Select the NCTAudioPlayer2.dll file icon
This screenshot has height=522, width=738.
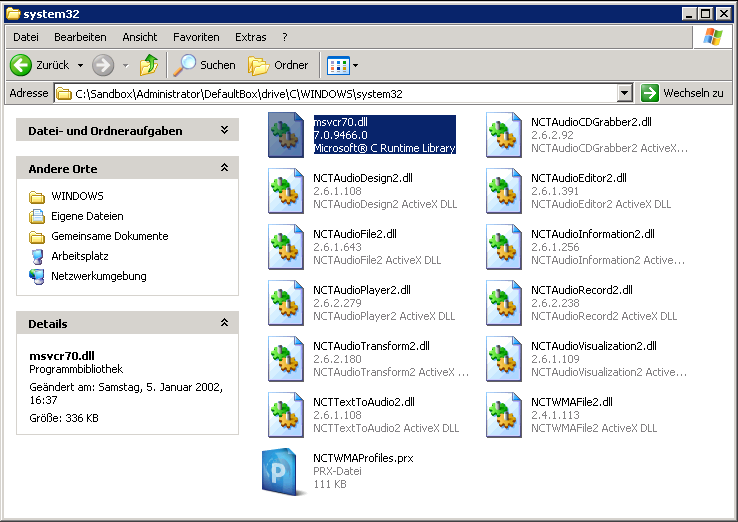tap(286, 303)
